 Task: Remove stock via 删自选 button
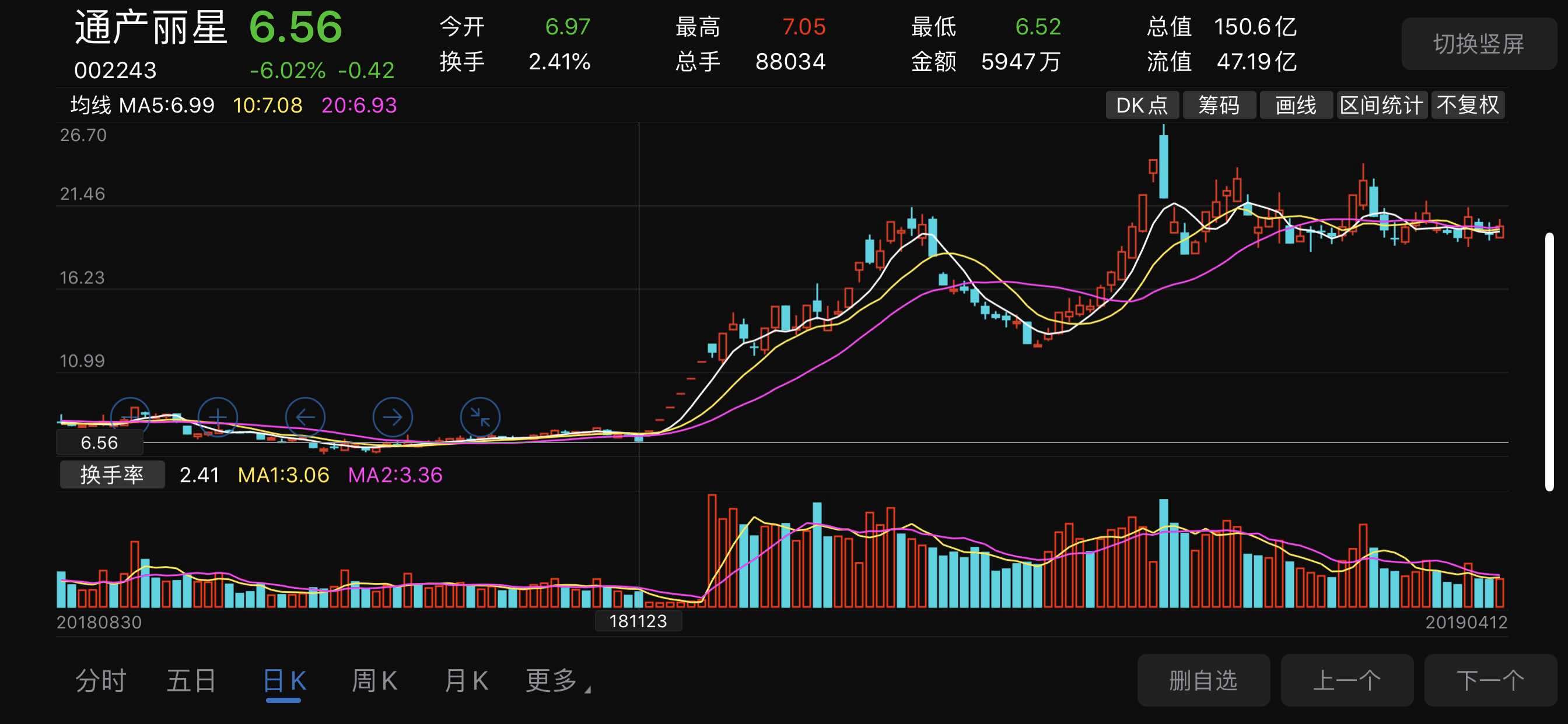click(1203, 680)
